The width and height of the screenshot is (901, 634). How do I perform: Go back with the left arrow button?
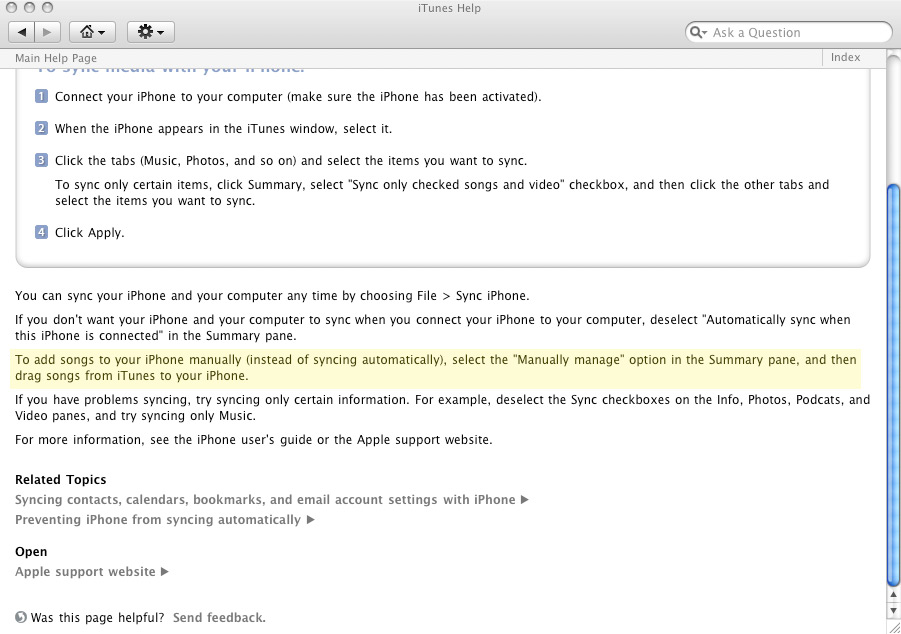[x=22, y=32]
